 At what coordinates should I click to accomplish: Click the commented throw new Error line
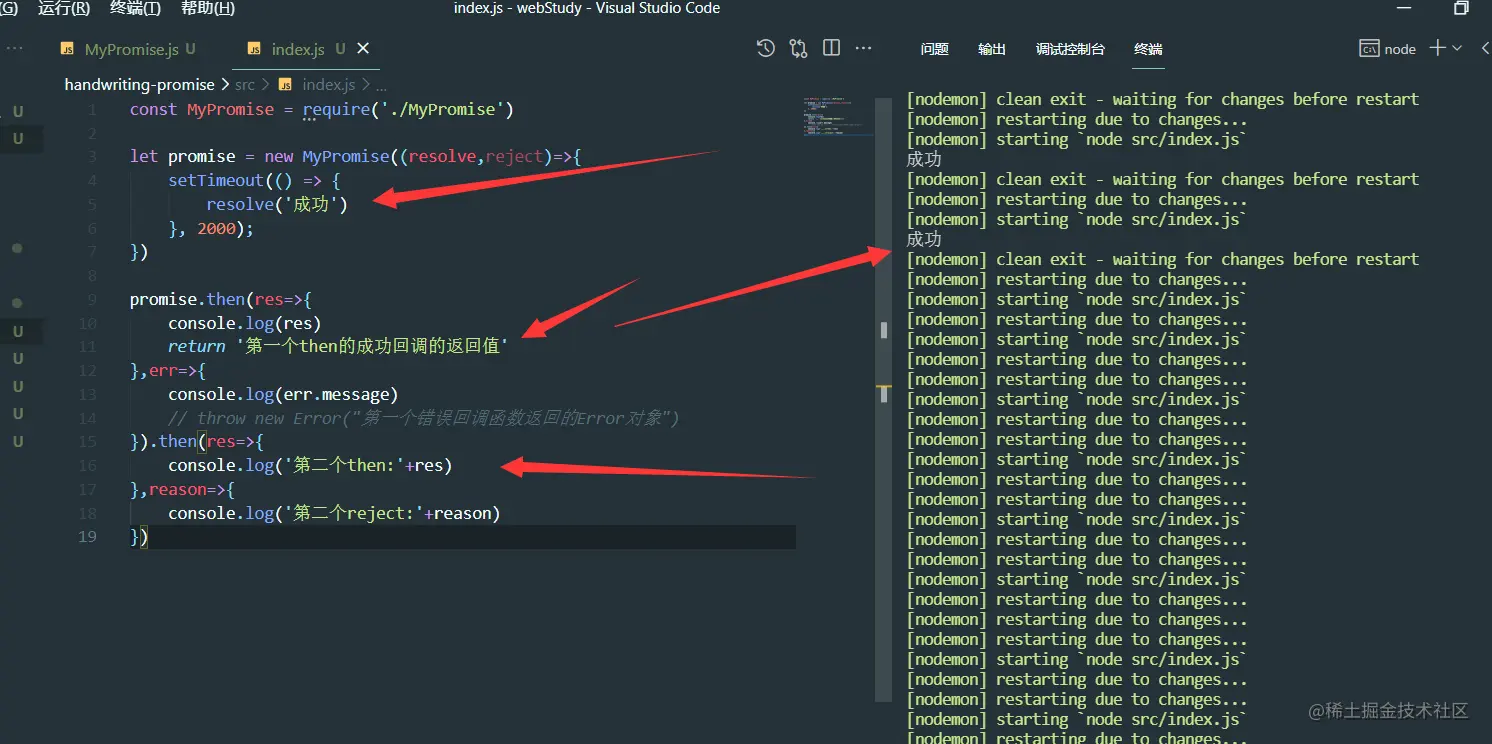coord(424,418)
